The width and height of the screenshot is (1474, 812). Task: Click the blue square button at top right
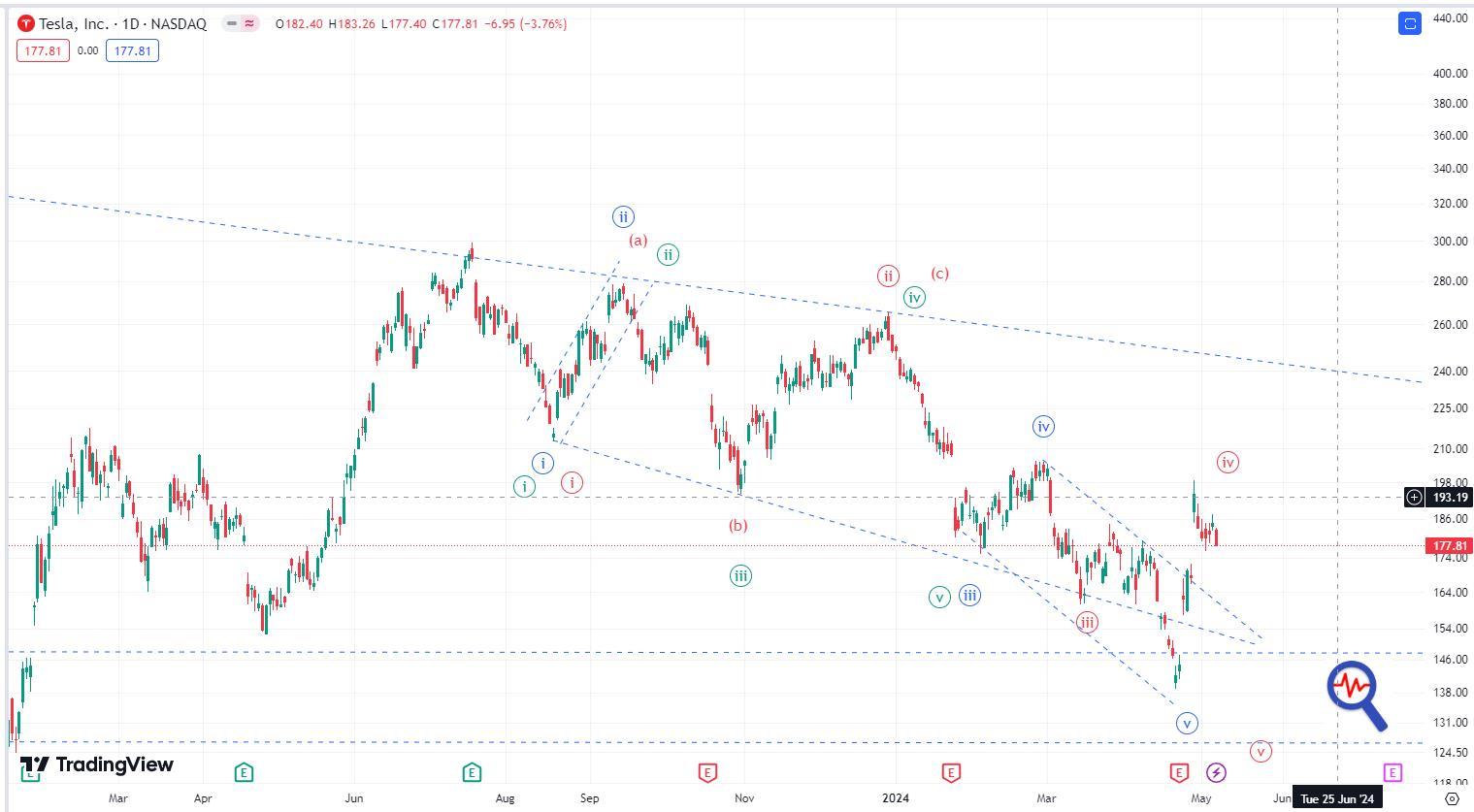click(x=1409, y=22)
